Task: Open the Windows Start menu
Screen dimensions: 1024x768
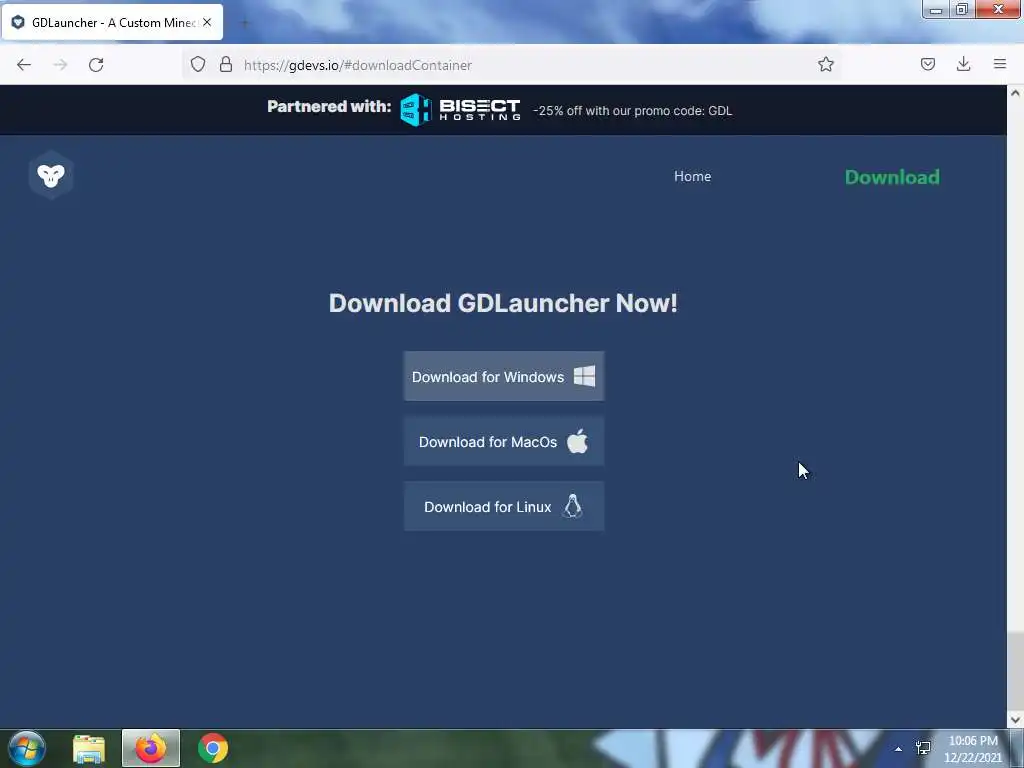Action: click(x=27, y=748)
